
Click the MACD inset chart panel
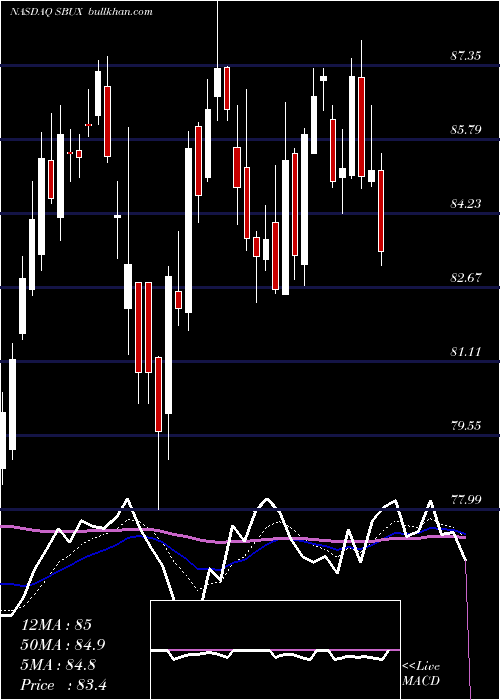pyautogui.click(x=275, y=650)
